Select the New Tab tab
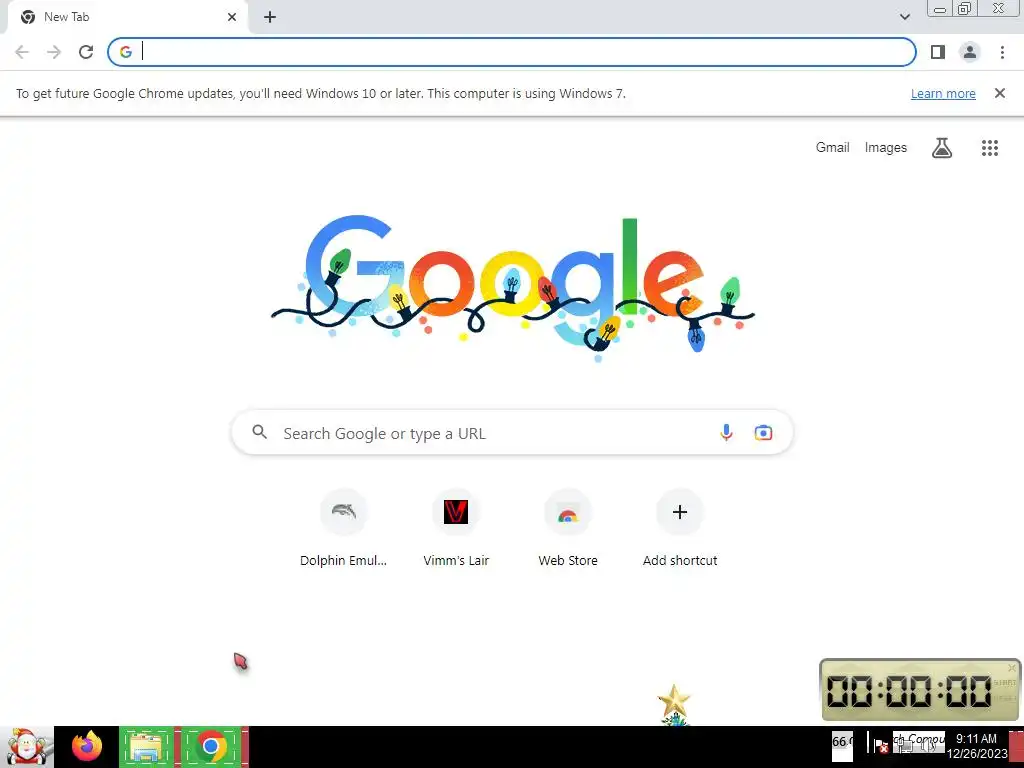Image resolution: width=1024 pixels, height=768 pixels. pyautogui.click(x=127, y=17)
